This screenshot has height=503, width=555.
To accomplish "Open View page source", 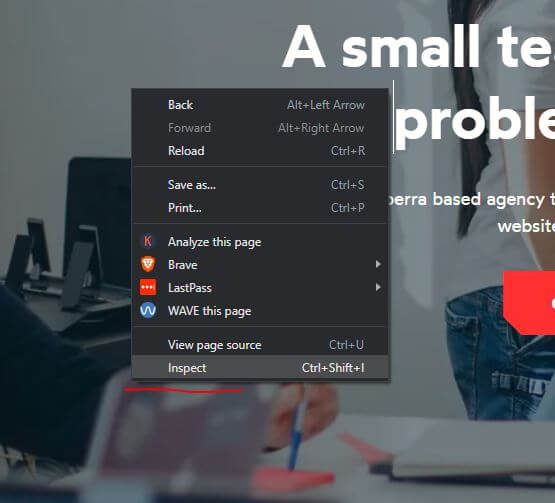I will coord(261,345).
